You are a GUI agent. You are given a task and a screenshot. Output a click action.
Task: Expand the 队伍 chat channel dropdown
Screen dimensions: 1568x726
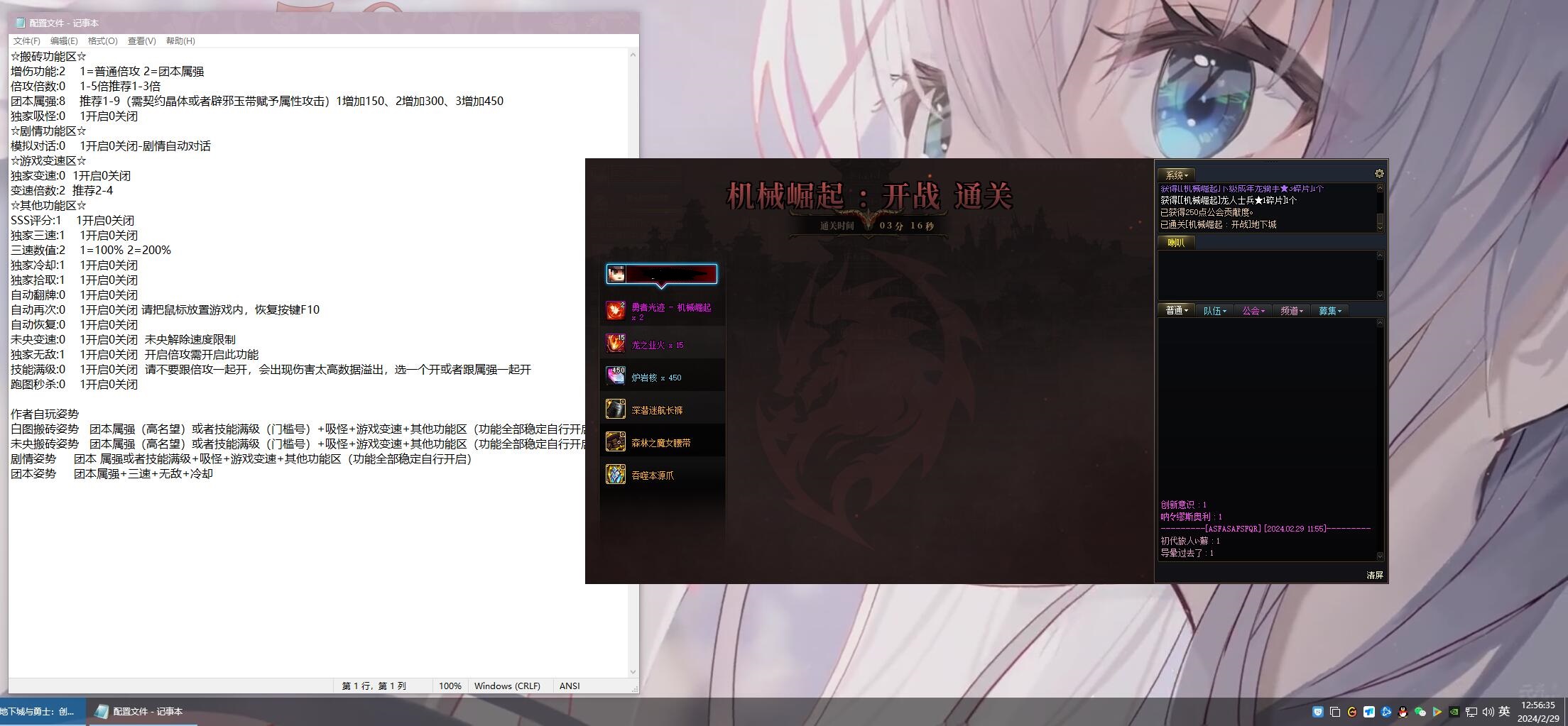click(x=1215, y=311)
